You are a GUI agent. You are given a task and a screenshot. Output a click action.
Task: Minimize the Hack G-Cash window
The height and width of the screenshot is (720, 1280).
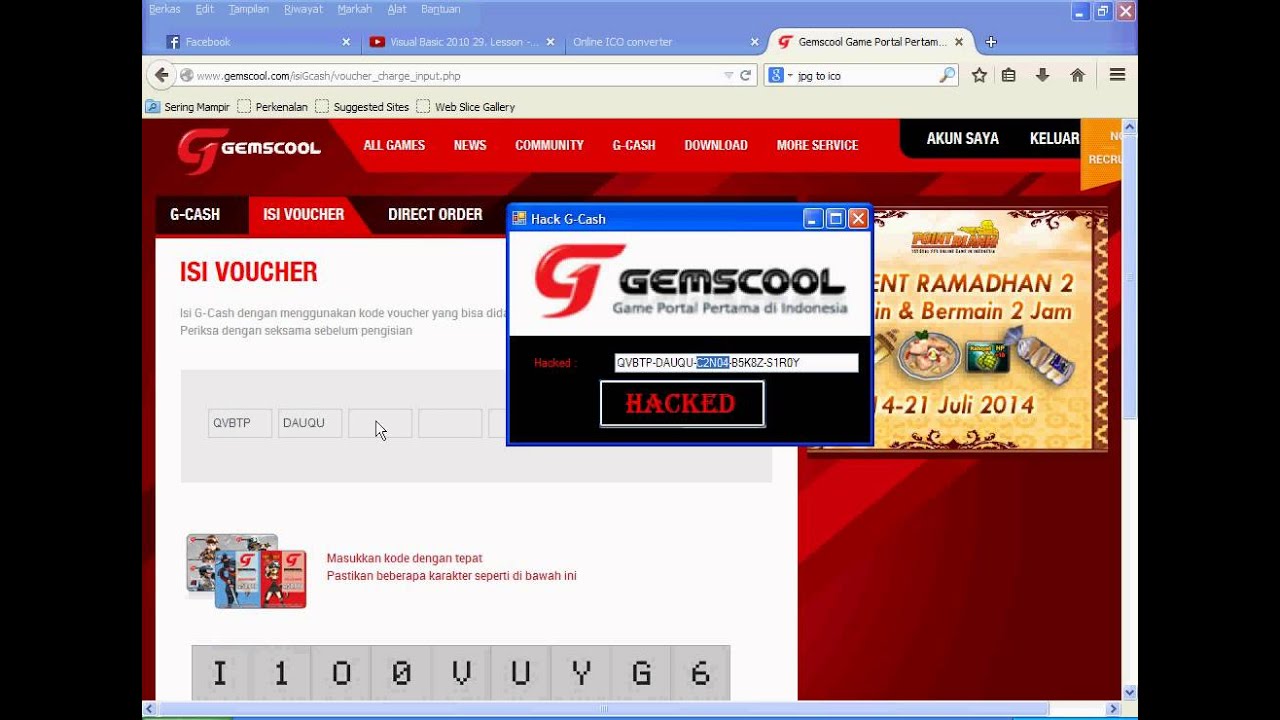[814, 218]
